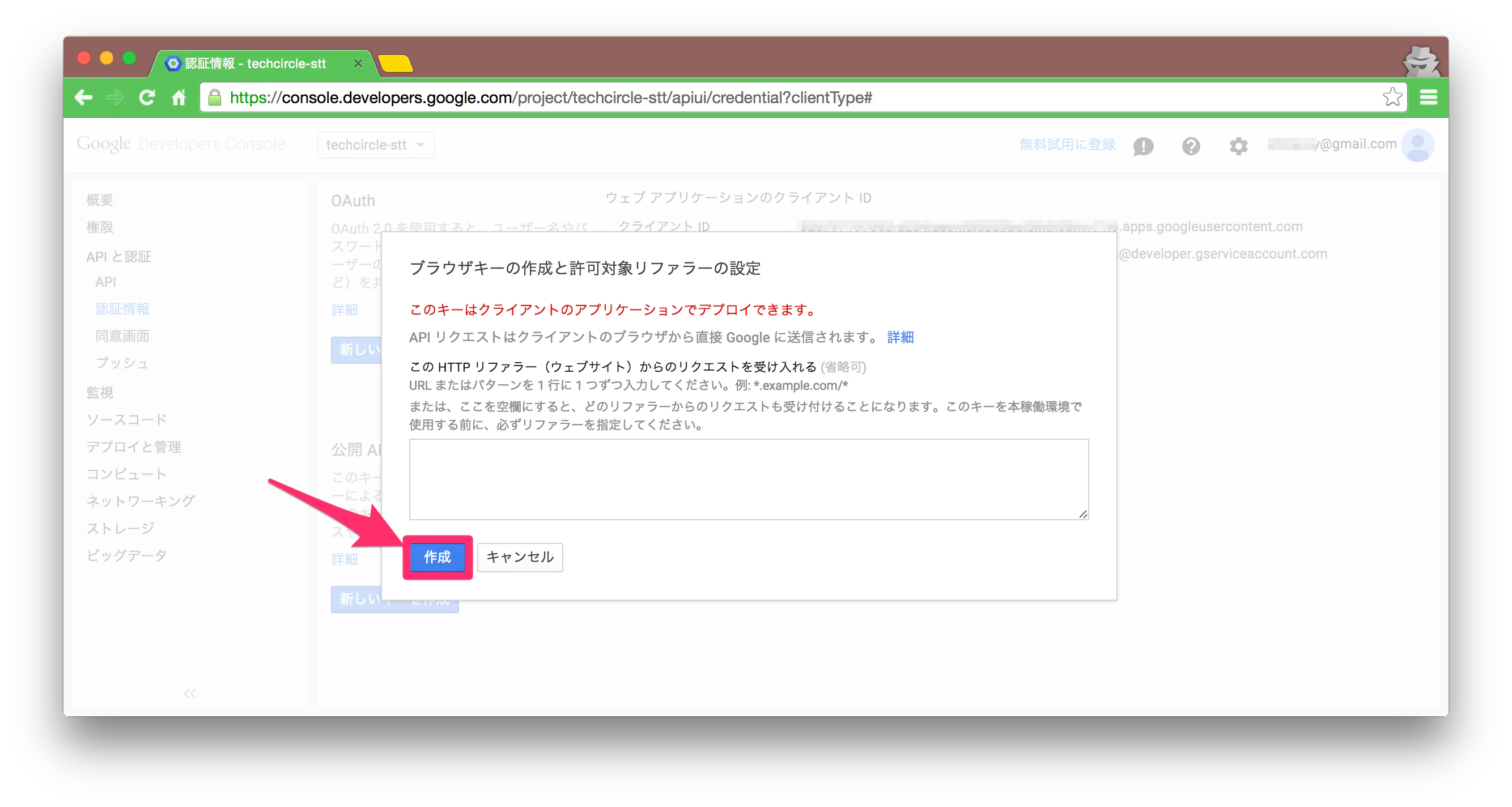Click the user avatar icon

click(1417, 145)
